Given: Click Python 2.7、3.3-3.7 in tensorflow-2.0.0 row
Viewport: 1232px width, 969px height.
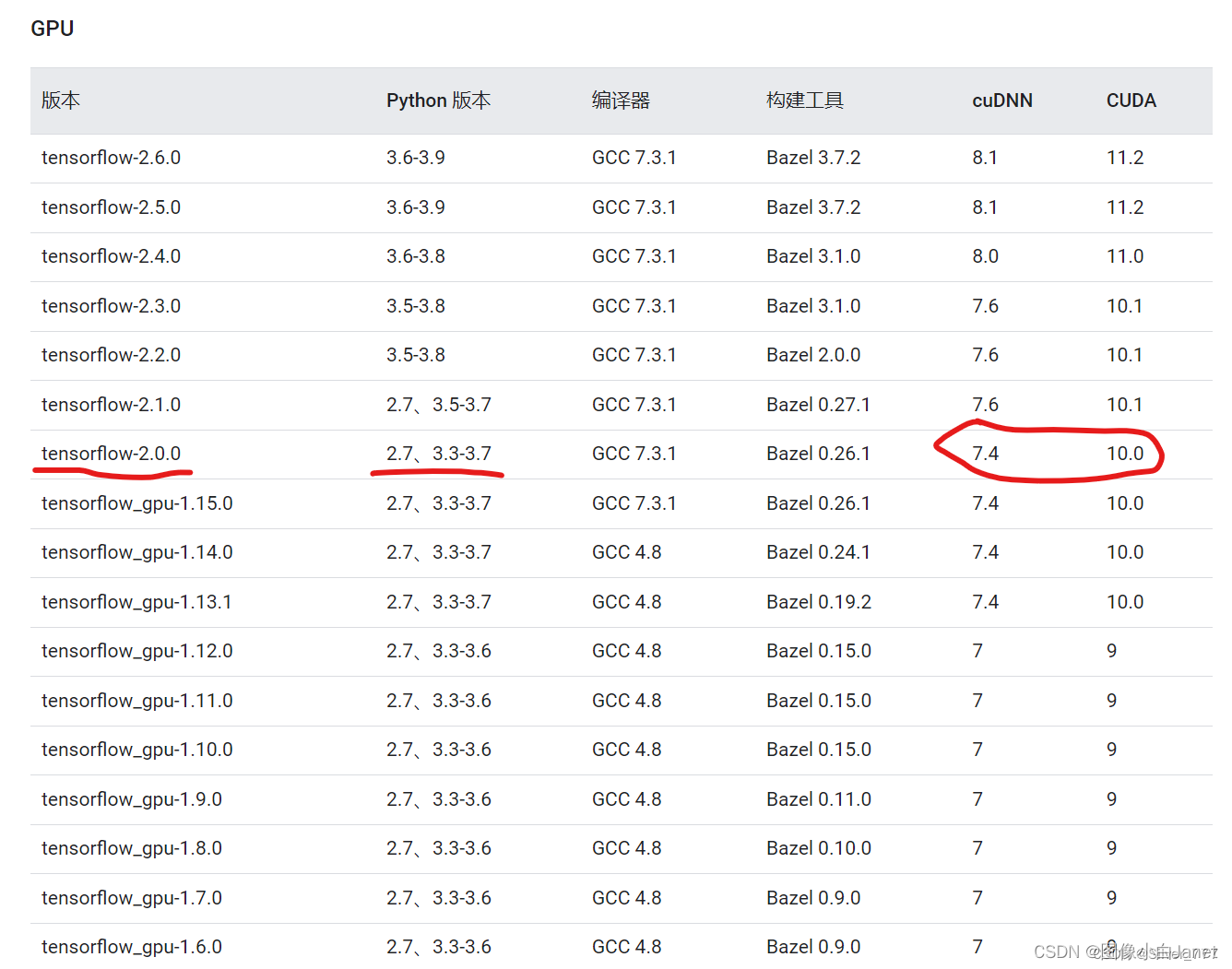Looking at the screenshot, I should pyautogui.click(x=439, y=454).
